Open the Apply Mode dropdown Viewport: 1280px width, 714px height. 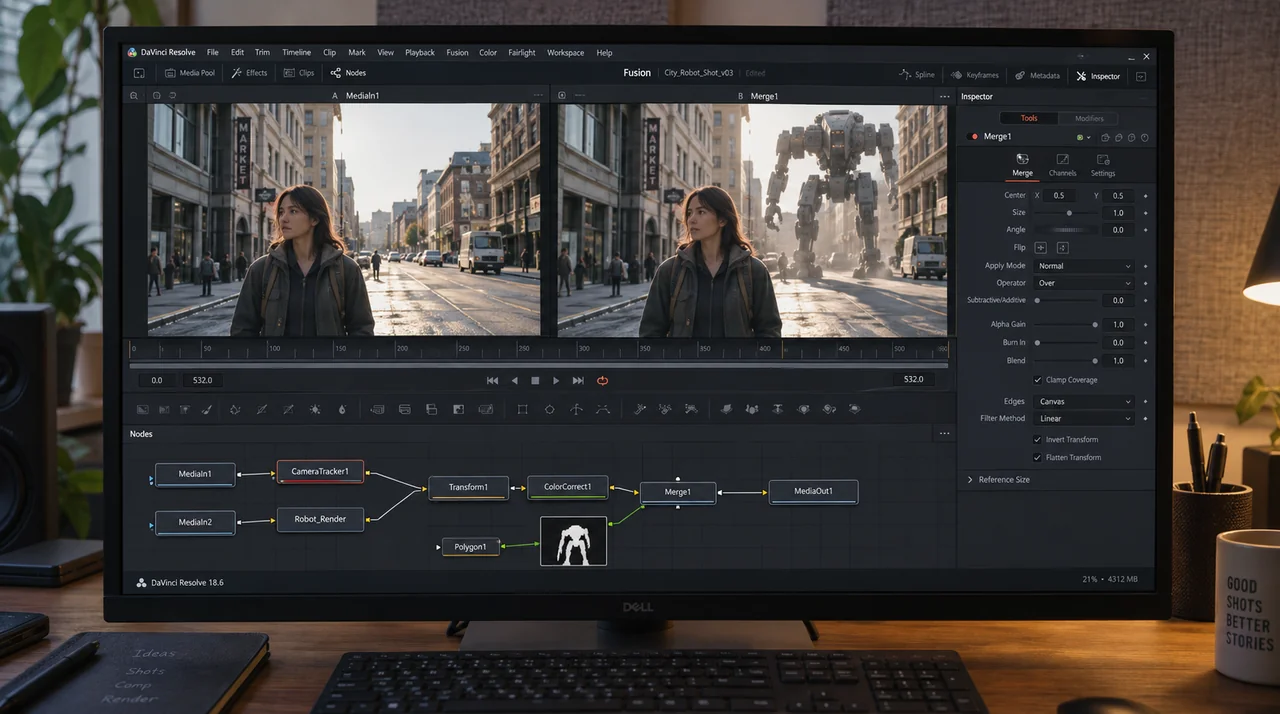[x=1084, y=266]
